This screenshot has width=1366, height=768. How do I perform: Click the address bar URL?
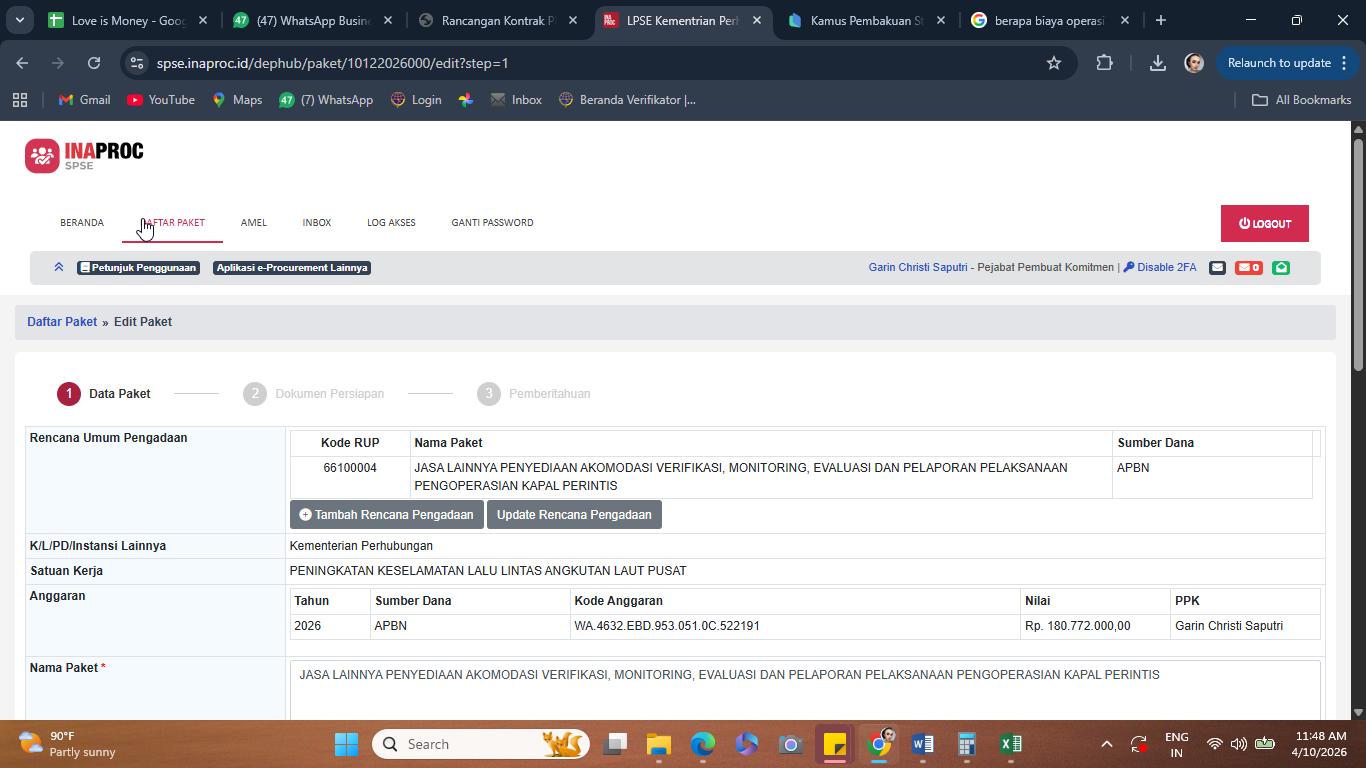click(x=333, y=63)
